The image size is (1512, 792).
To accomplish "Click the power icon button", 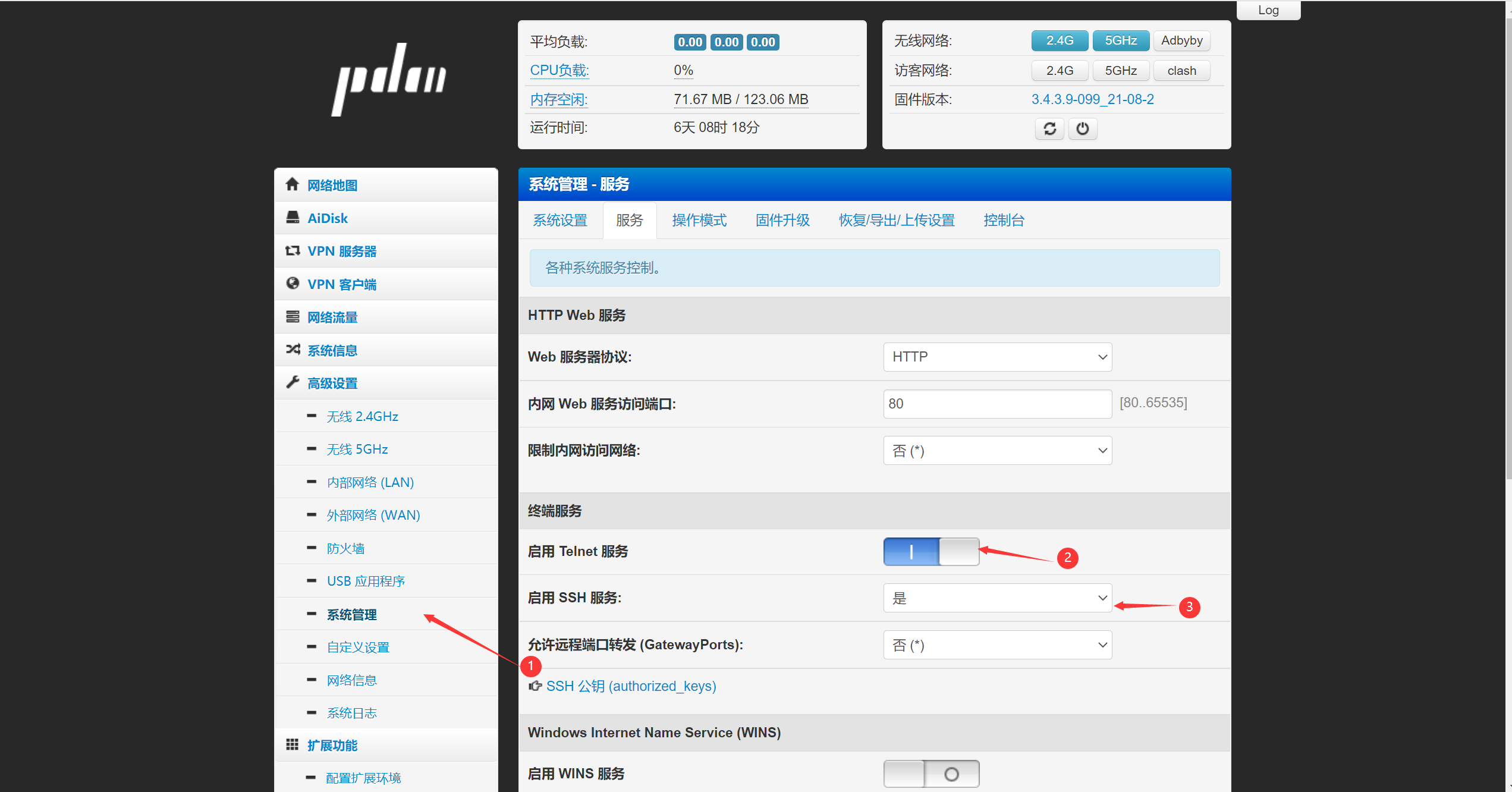I will [1082, 128].
